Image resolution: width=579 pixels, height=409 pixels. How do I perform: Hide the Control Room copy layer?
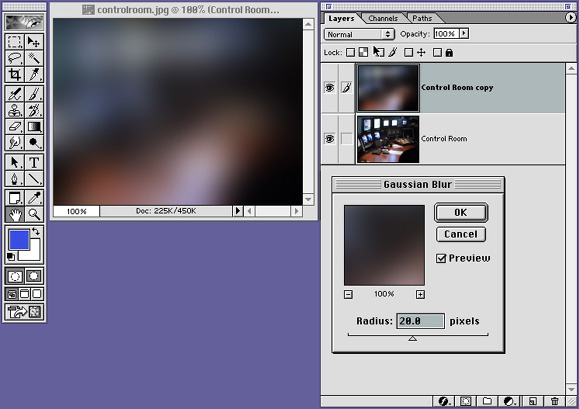(329, 87)
